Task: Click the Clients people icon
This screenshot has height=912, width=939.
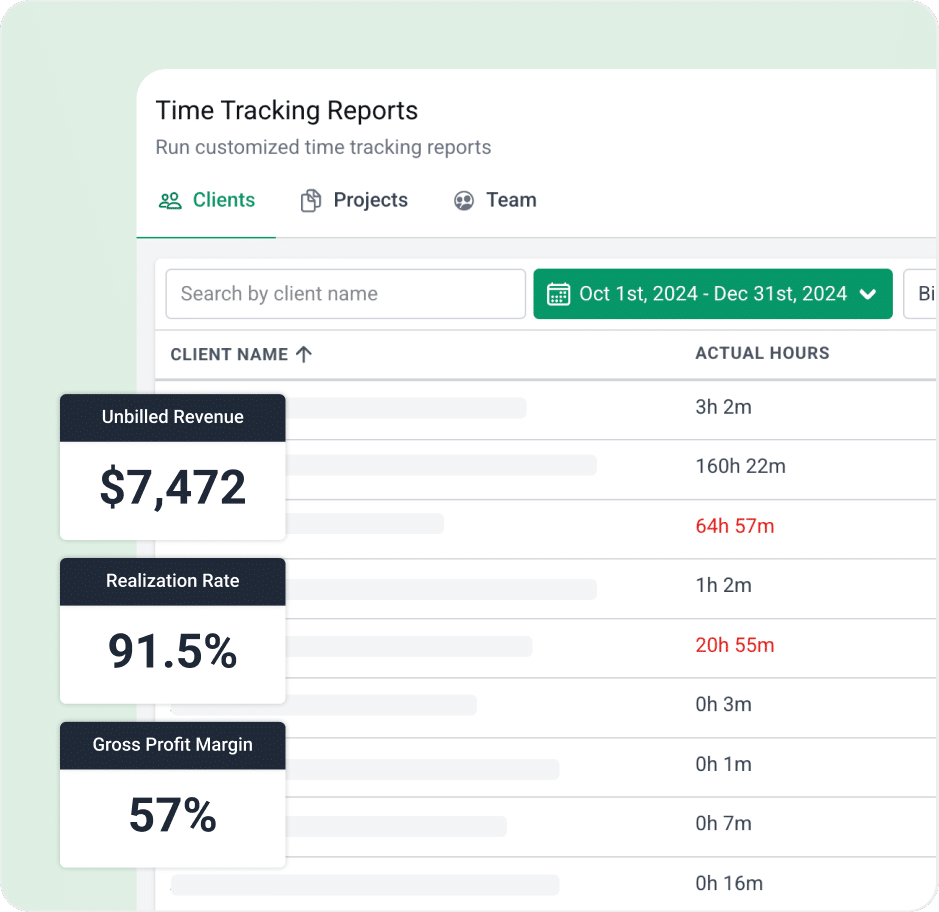Action: pos(170,201)
